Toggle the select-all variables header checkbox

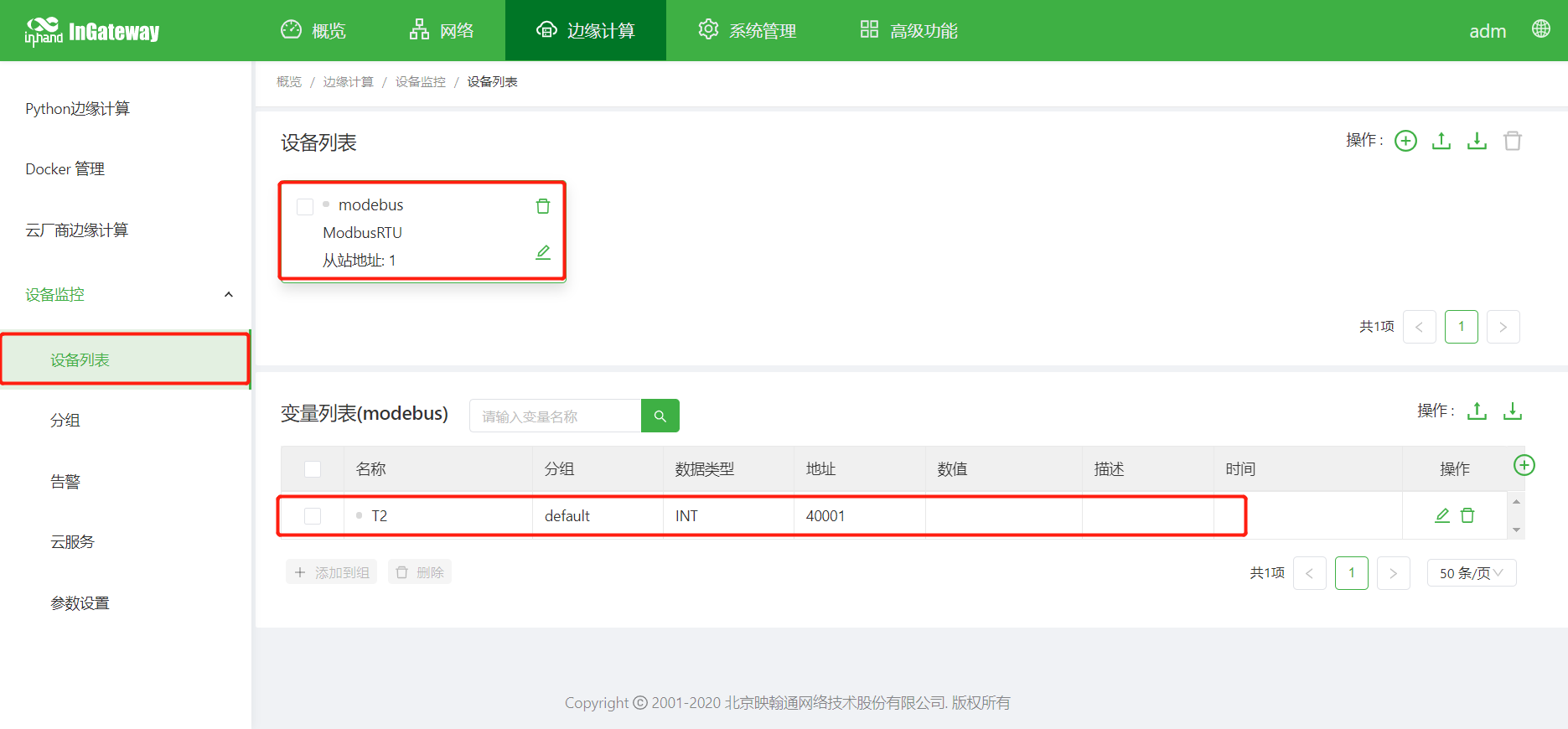tap(313, 469)
